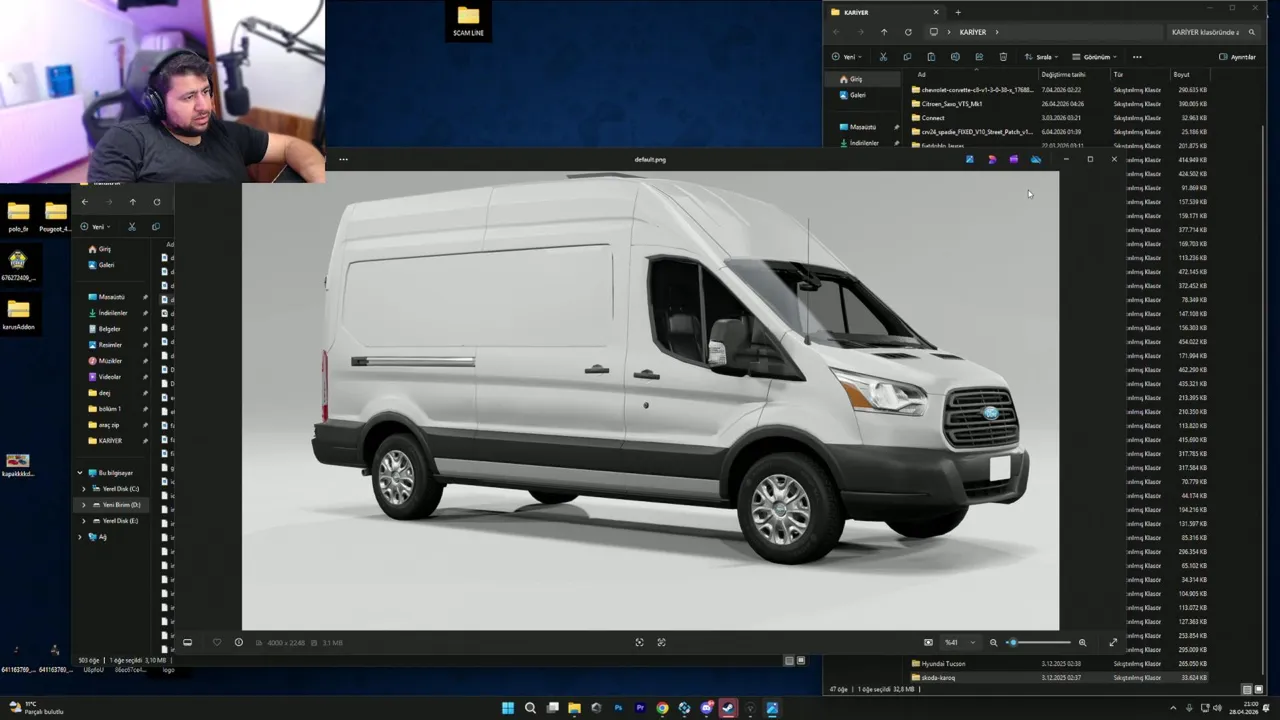
Task: Expand Yerel Disk (E:) tree node
Action: tap(84, 521)
